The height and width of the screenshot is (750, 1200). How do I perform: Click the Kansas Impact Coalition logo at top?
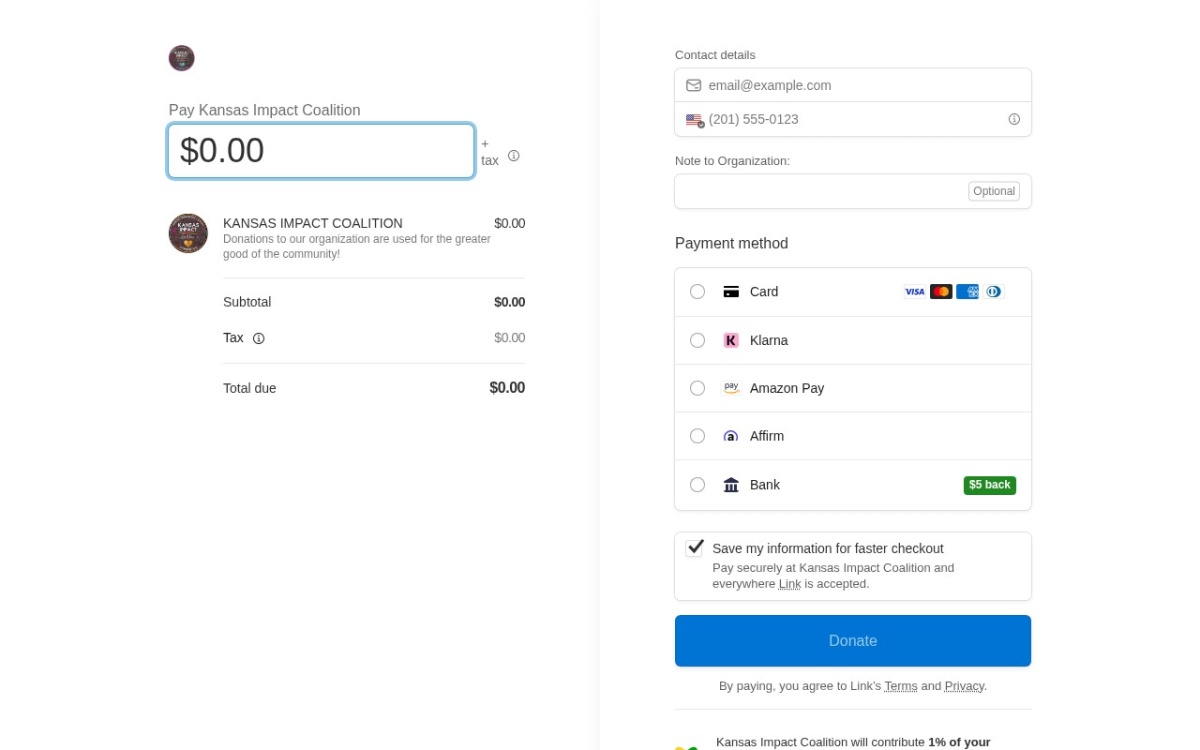click(x=181, y=58)
